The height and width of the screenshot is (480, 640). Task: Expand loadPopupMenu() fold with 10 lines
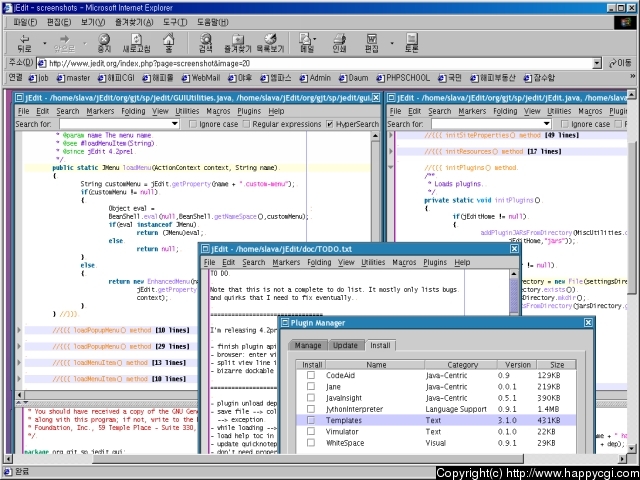[x=19, y=330]
